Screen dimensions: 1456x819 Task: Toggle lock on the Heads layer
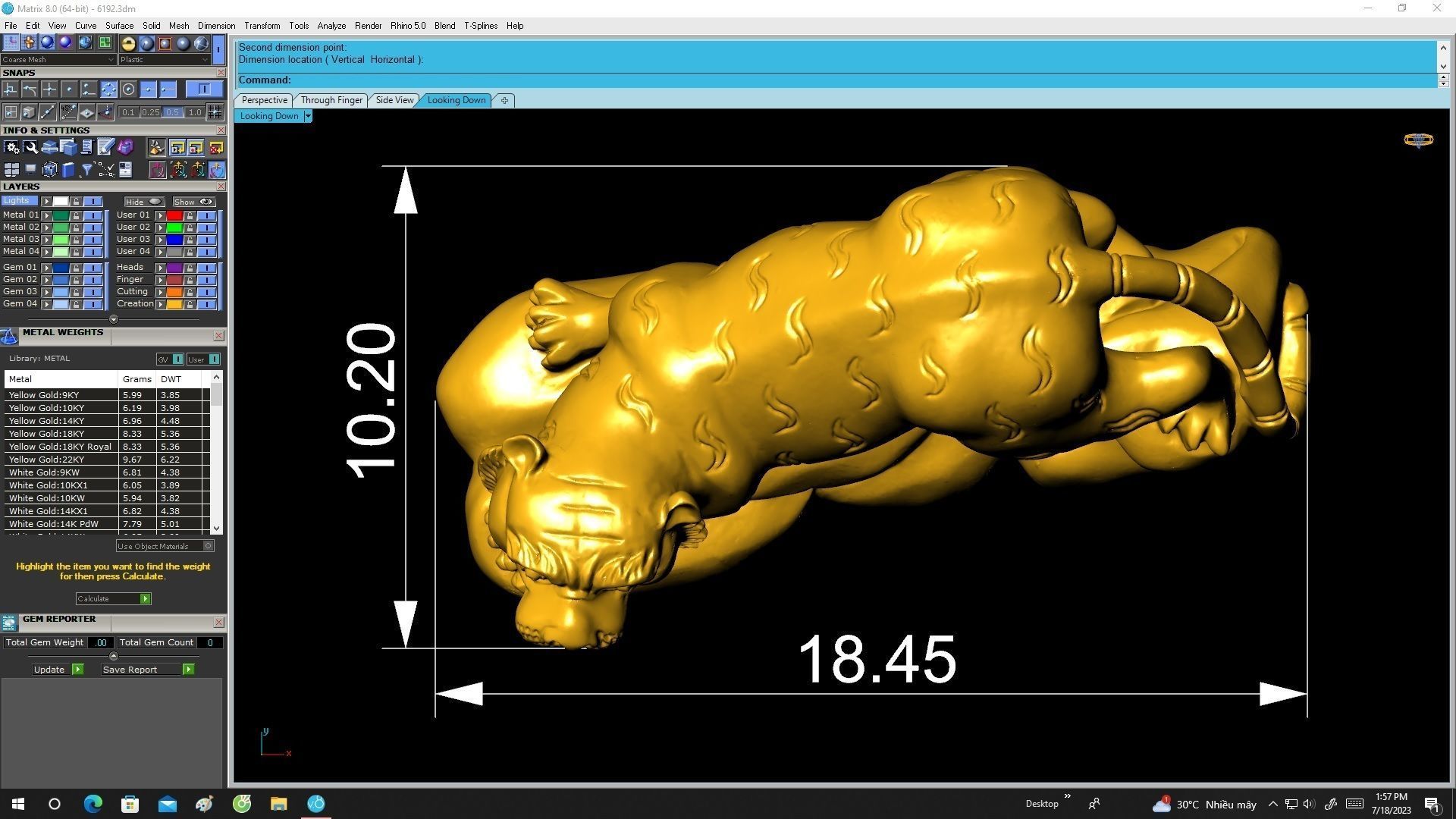tap(190, 268)
